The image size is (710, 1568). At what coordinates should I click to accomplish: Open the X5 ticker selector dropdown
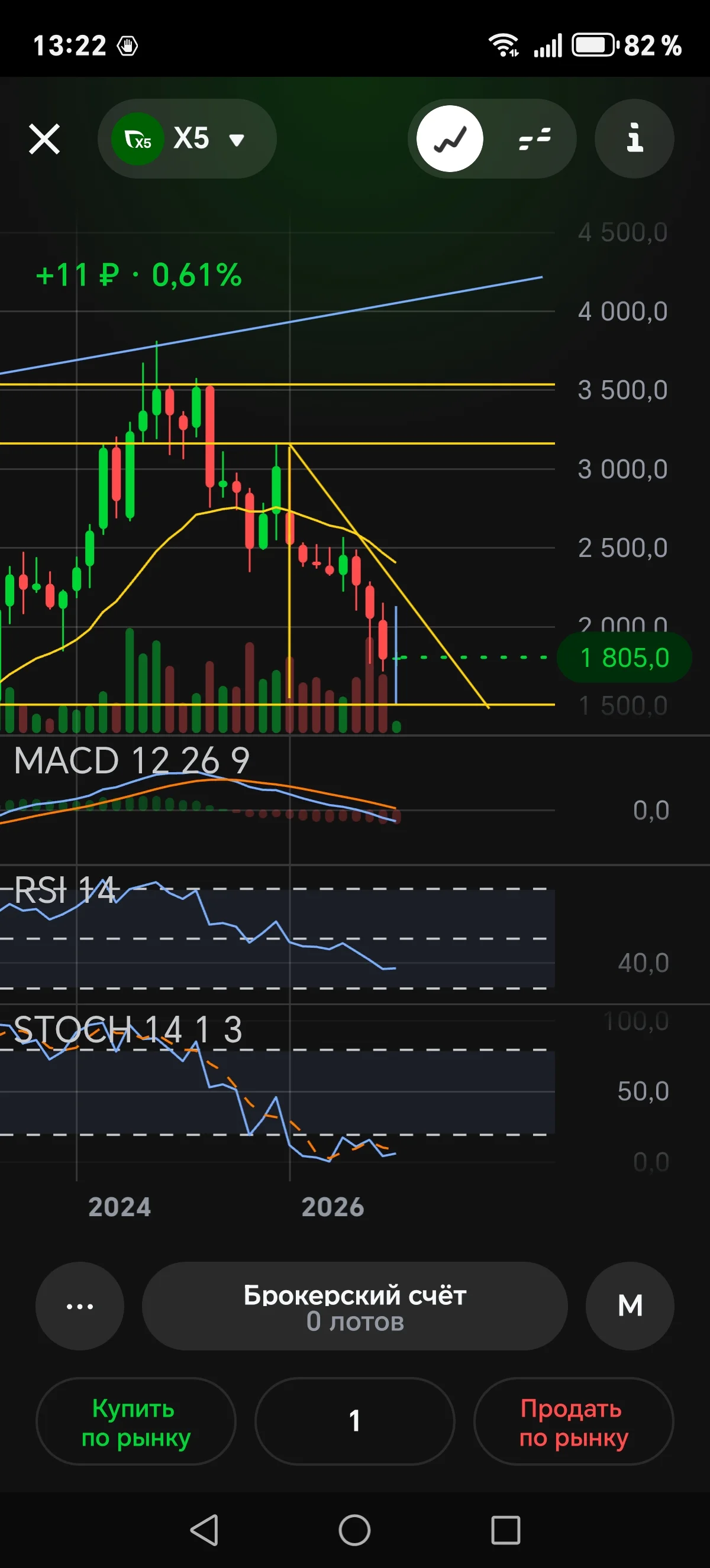coord(187,139)
